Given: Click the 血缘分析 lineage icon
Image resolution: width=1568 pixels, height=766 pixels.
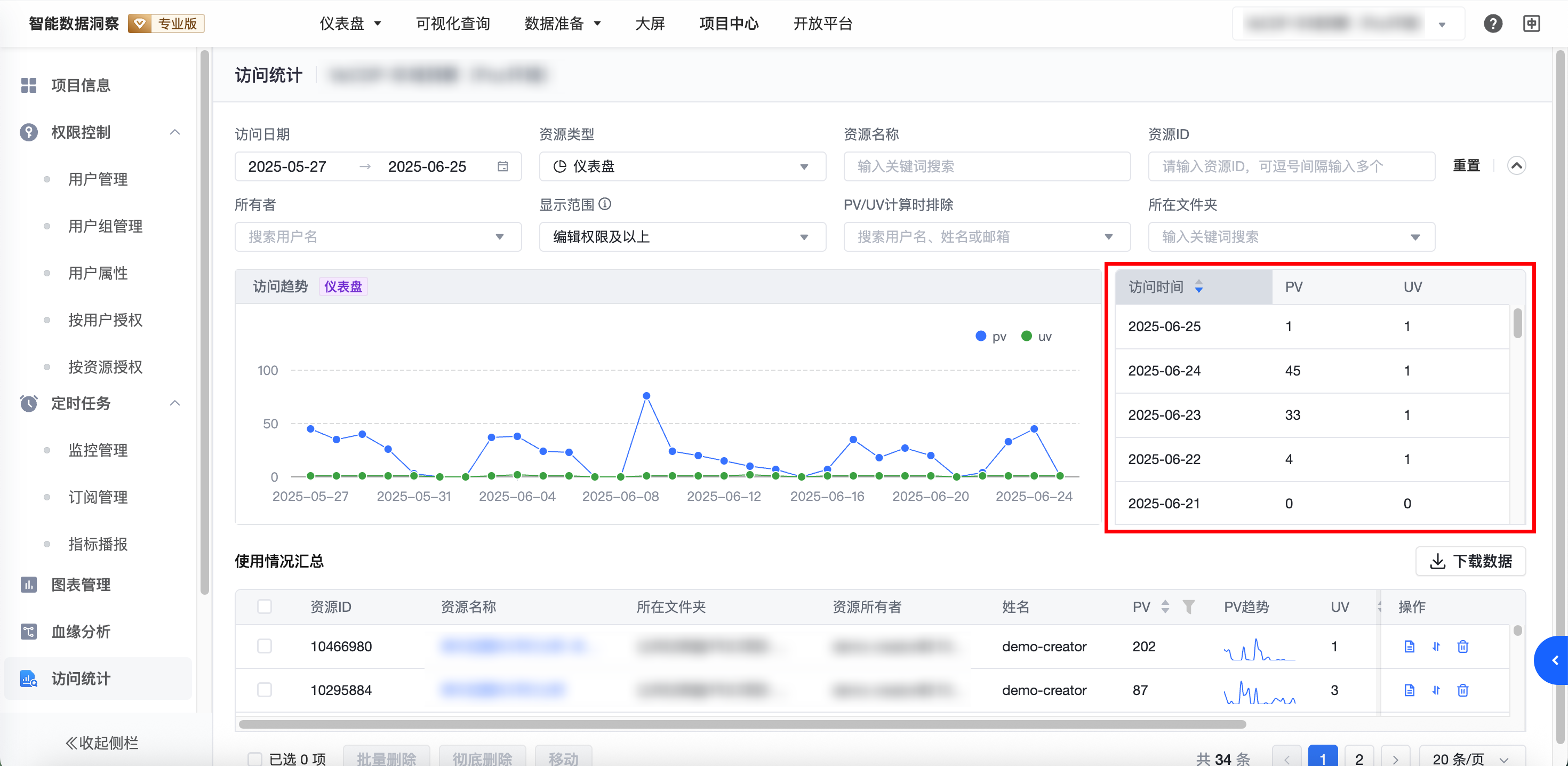Looking at the screenshot, I should [x=29, y=632].
